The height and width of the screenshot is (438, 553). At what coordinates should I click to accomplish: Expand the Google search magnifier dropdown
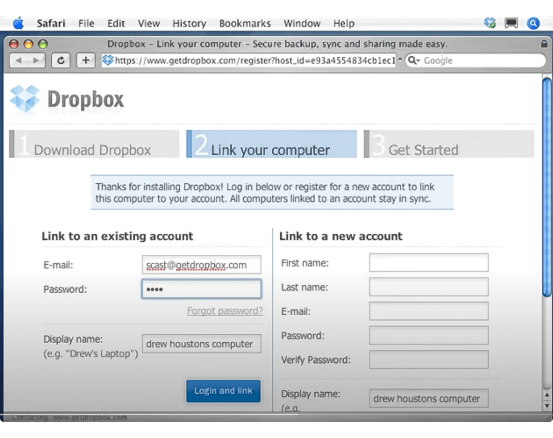(413, 61)
